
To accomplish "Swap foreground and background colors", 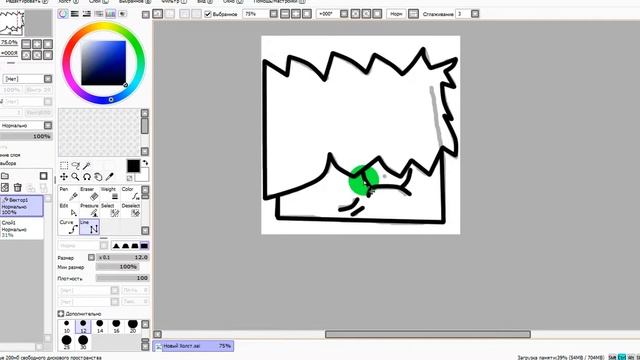I will coord(145,162).
